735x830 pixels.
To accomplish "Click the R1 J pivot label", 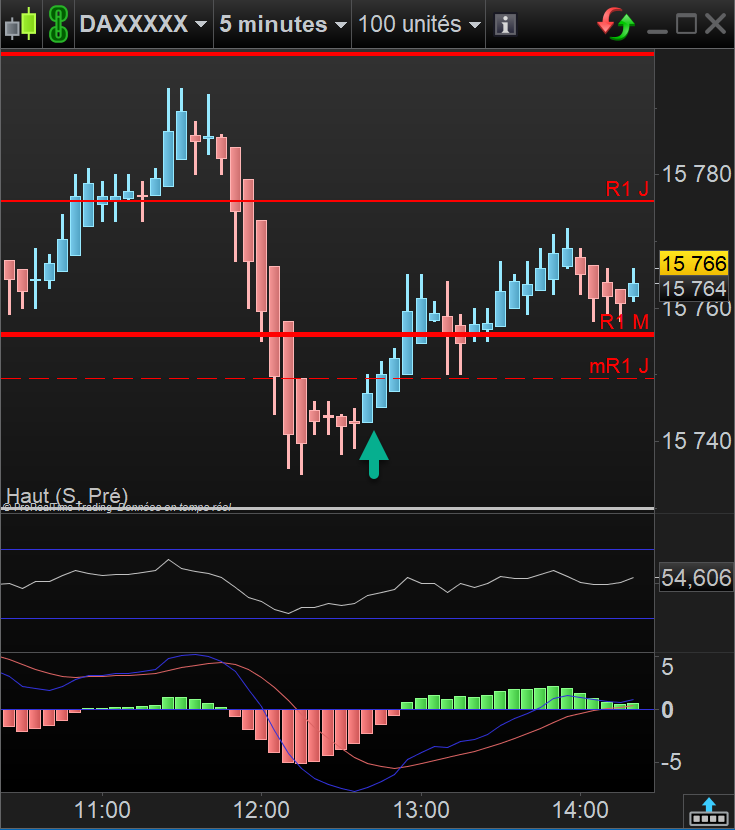I will click(x=627, y=188).
